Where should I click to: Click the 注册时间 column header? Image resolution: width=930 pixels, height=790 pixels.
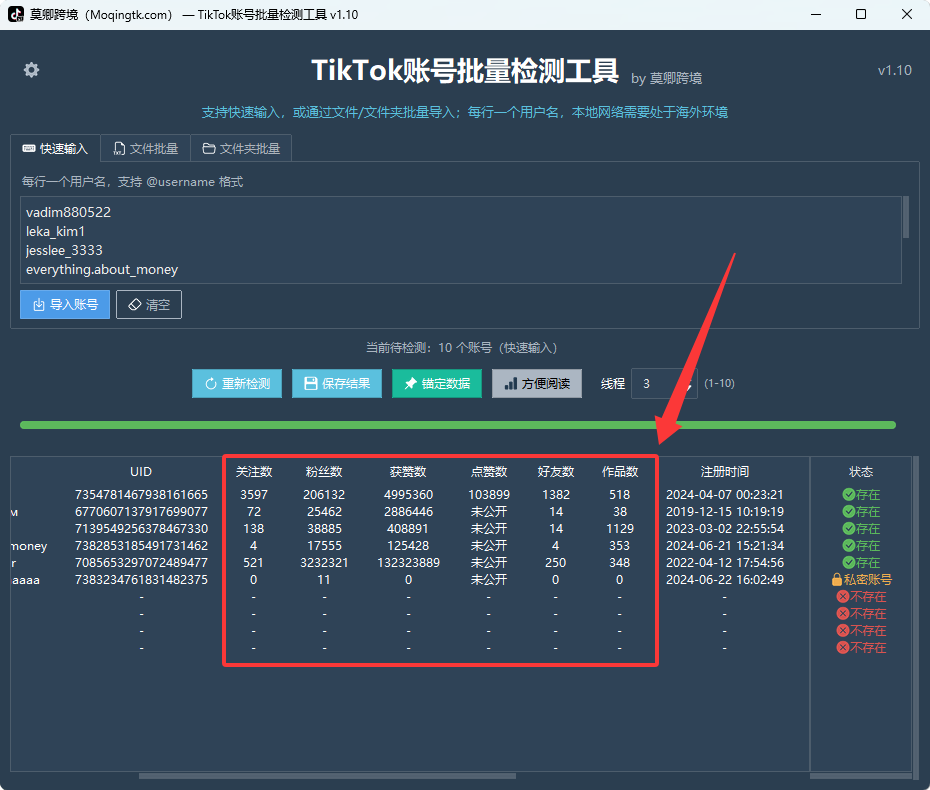point(725,472)
